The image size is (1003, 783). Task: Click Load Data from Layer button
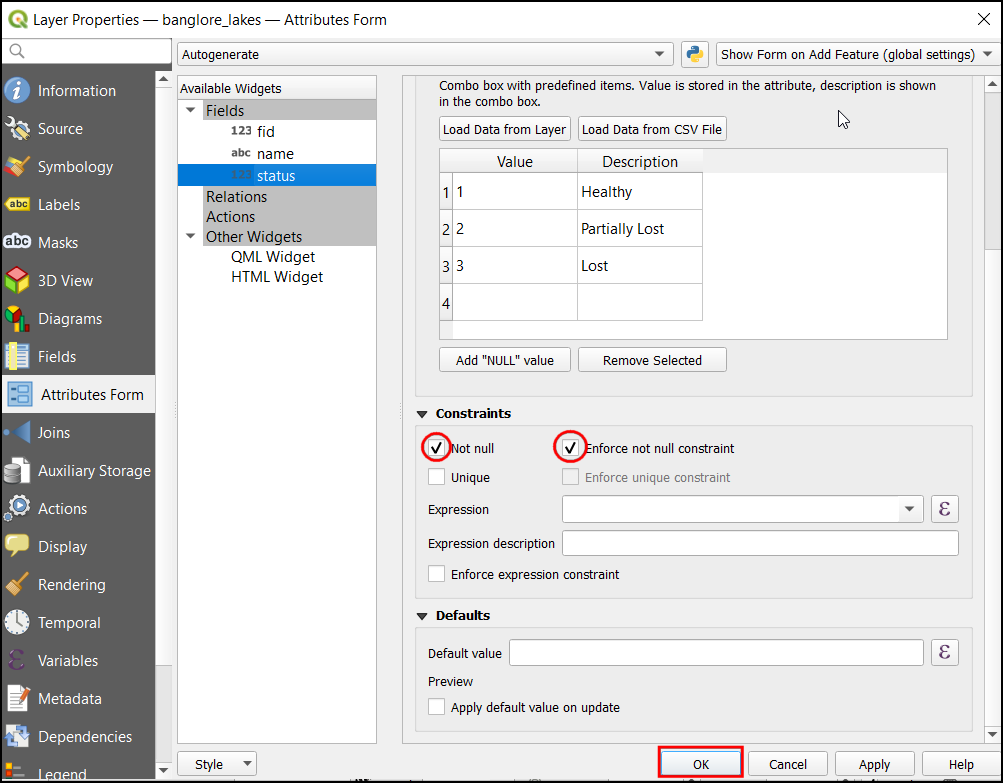(505, 129)
